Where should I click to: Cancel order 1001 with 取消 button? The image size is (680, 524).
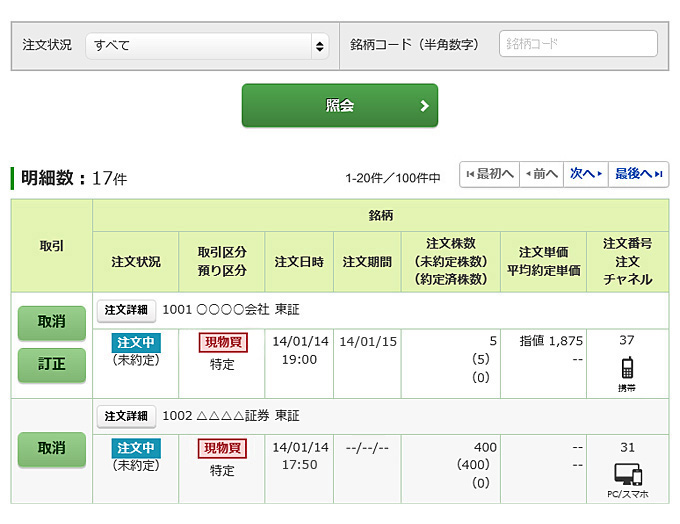tap(52, 323)
